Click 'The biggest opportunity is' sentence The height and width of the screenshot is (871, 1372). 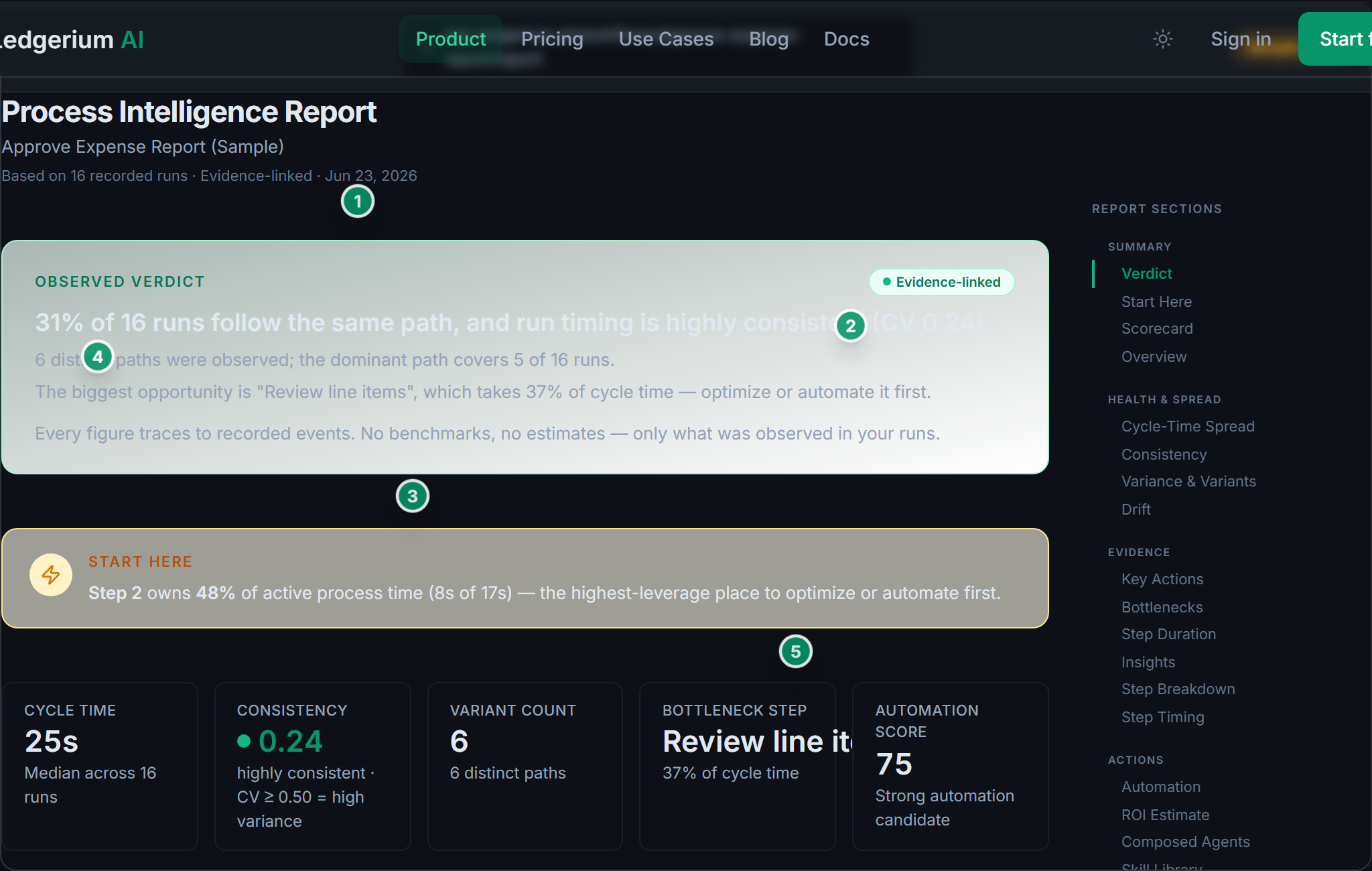point(483,392)
